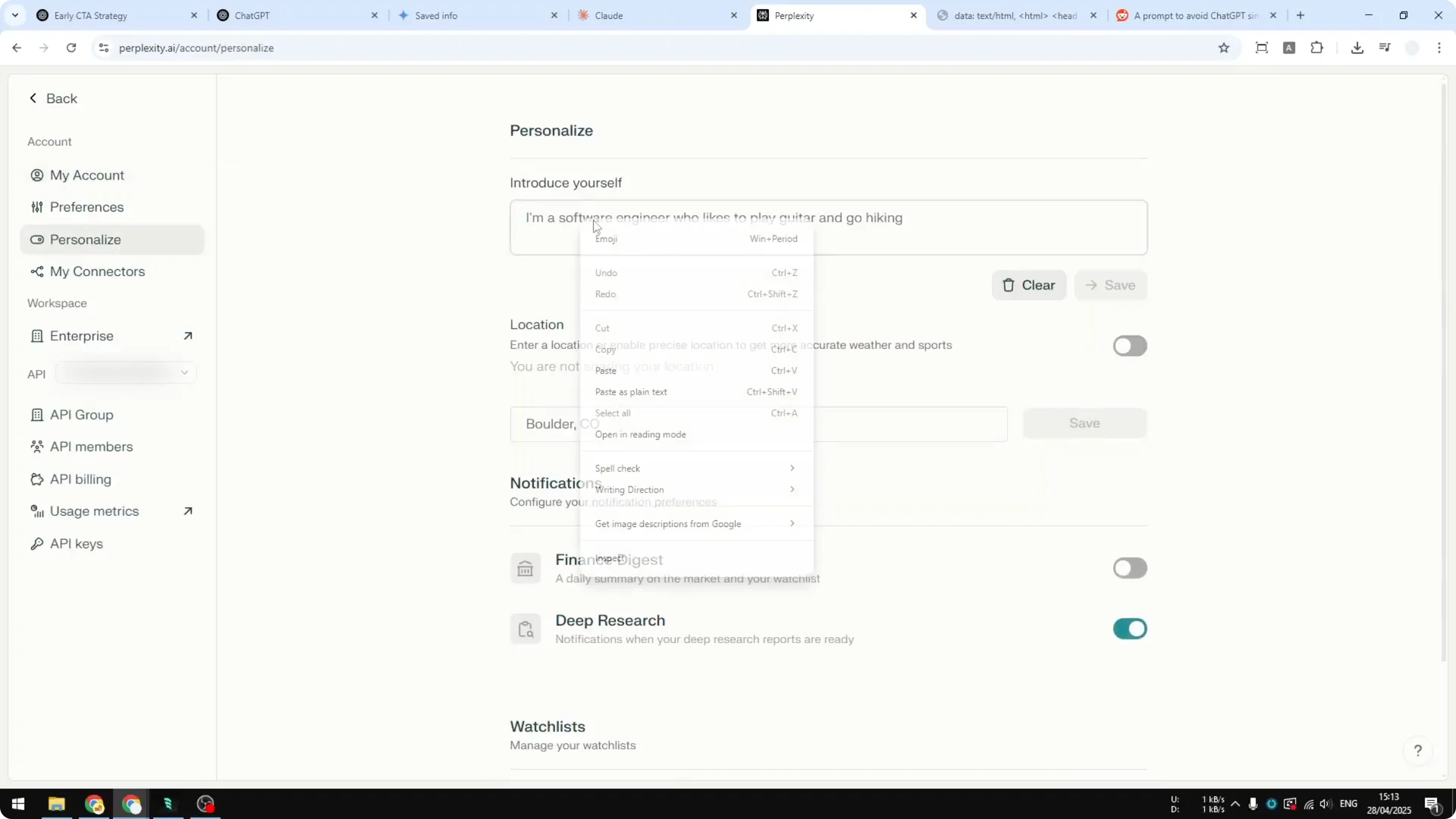Disable the Deep Research notifications toggle
Screen dimensions: 1456x819
click(1129, 629)
